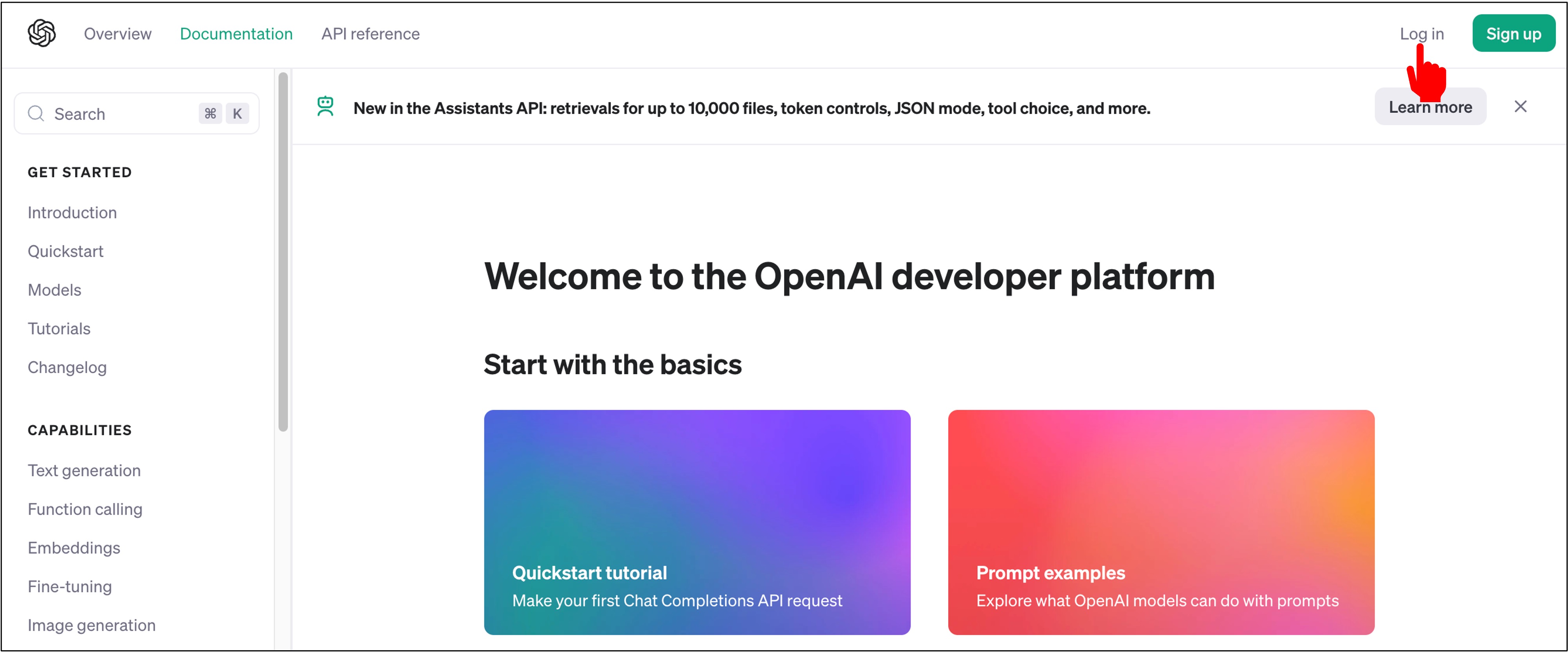
Task: Open Fine-tuning in the sidebar
Action: tap(69, 587)
